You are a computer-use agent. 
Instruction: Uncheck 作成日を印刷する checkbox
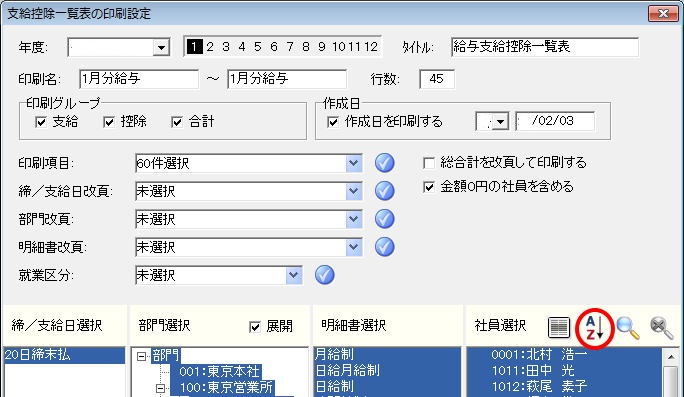tap(333, 122)
